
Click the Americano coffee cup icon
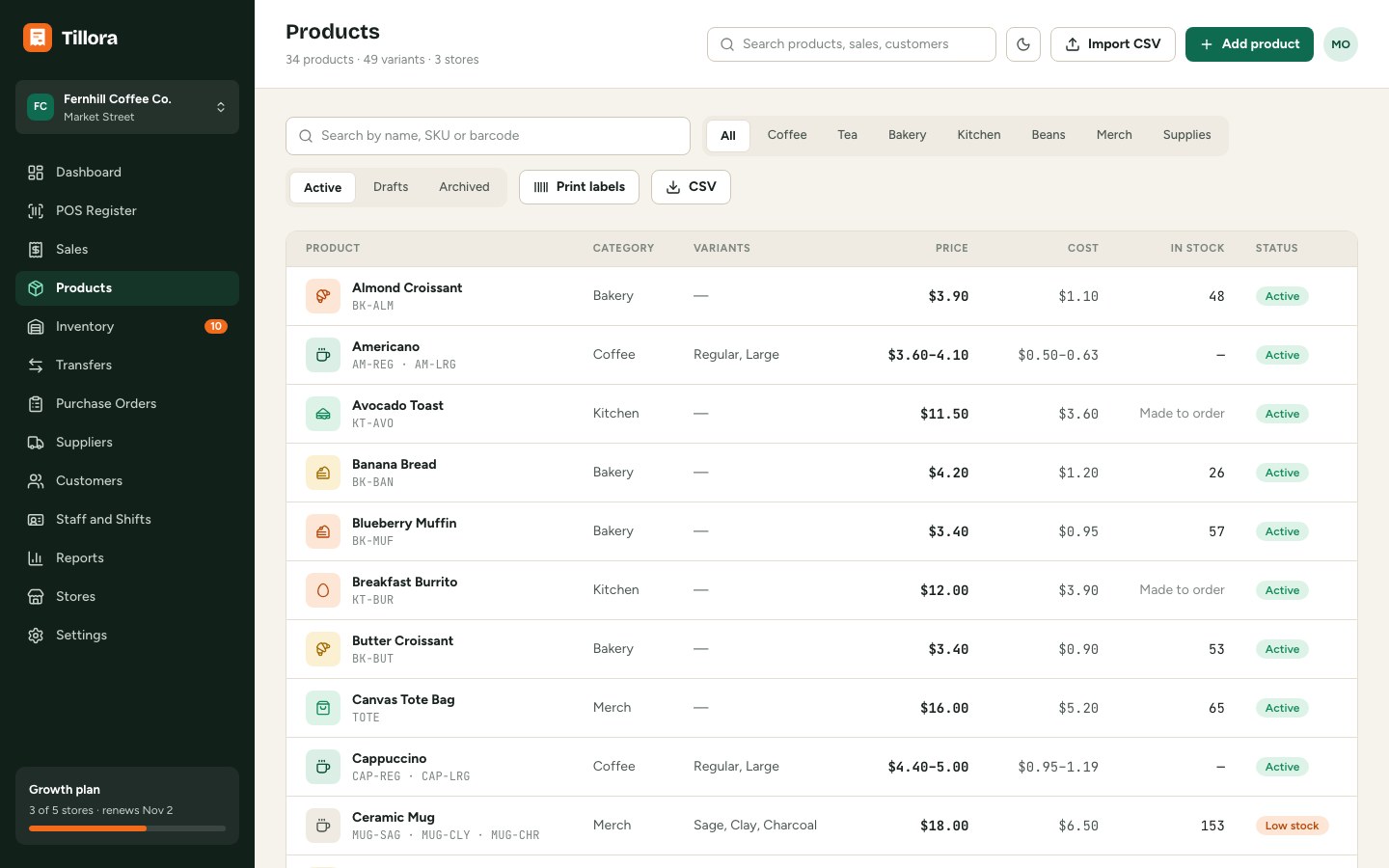(x=323, y=355)
